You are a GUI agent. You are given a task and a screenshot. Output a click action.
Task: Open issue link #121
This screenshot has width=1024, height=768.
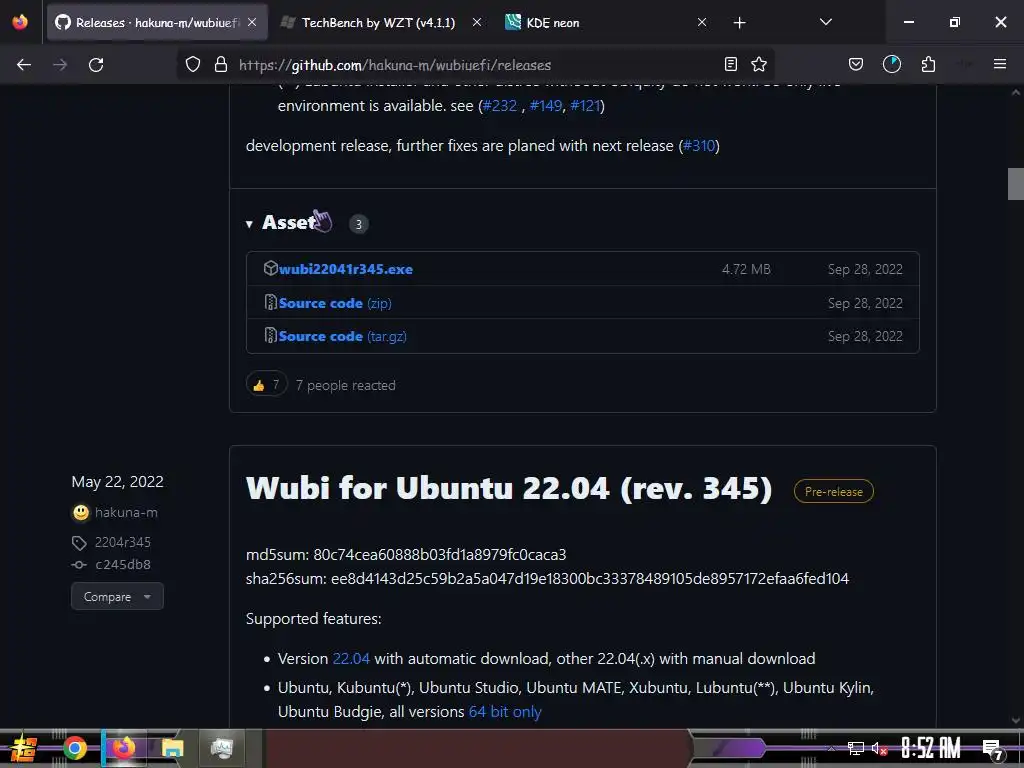point(585,106)
